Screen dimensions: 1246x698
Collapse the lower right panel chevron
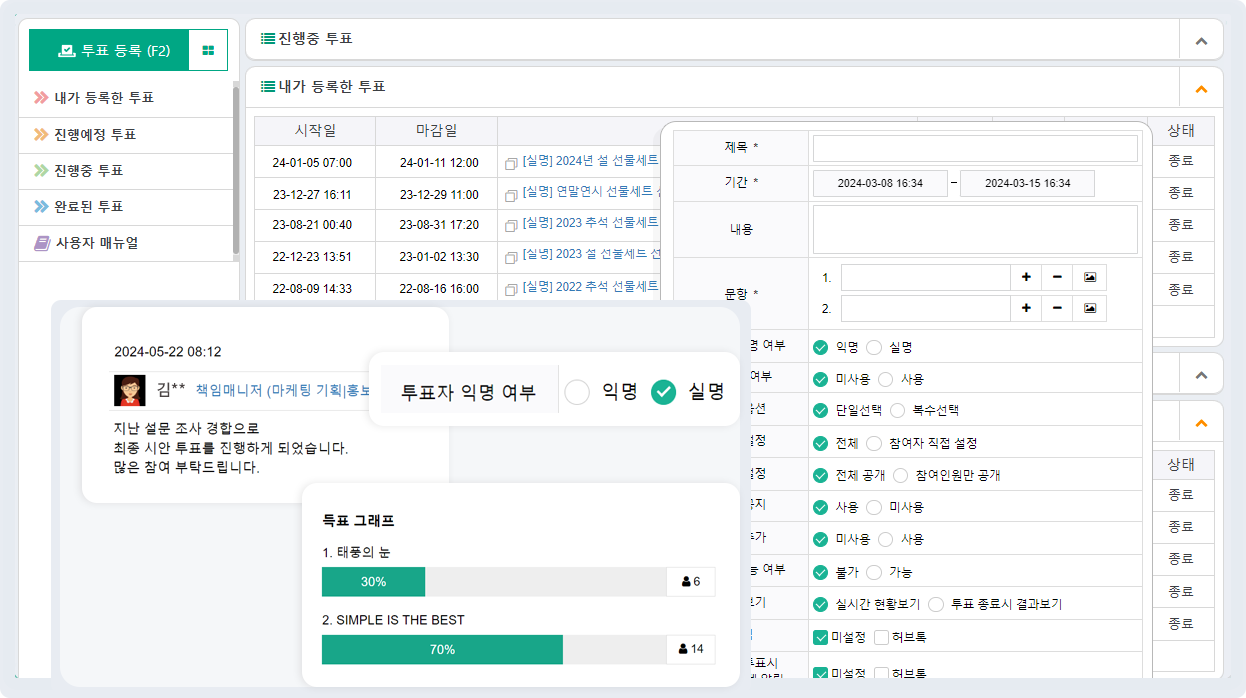pyautogui.click(x=1201, y=420)
